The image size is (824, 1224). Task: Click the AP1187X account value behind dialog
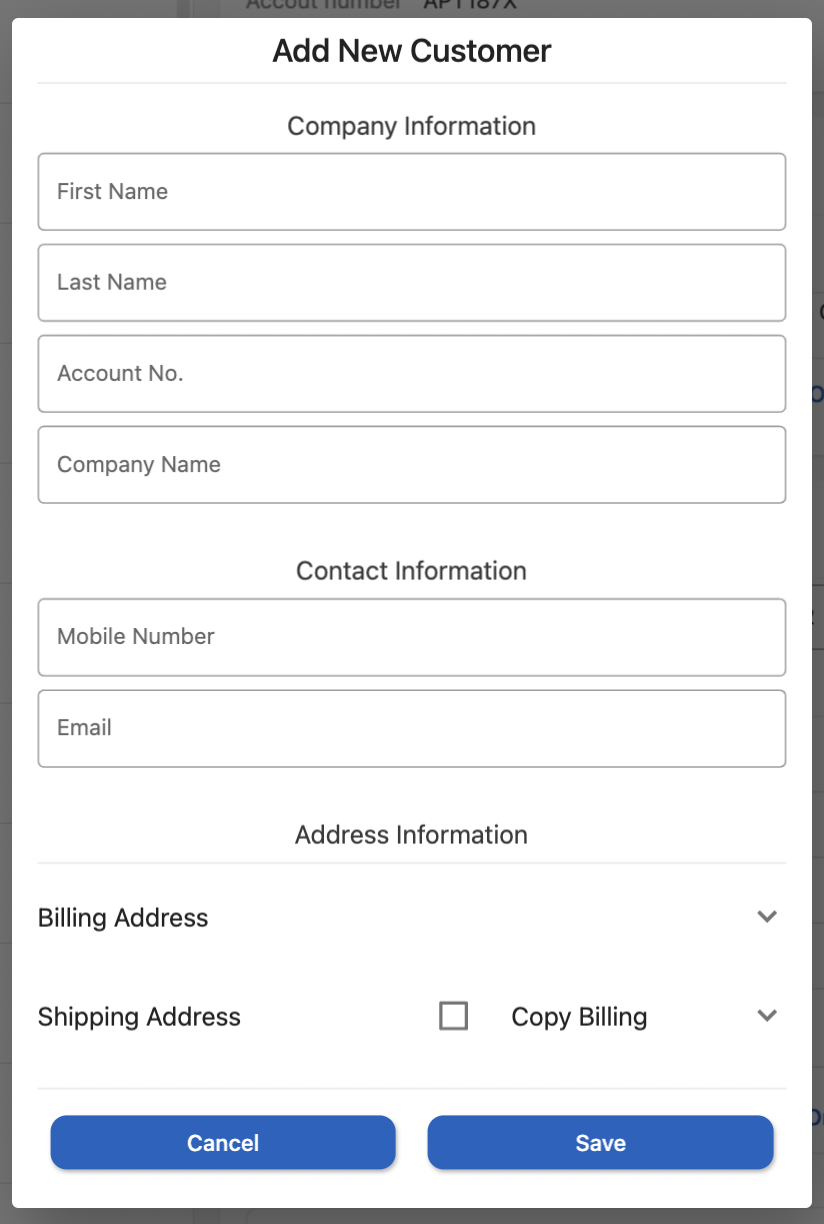[470, 6]
